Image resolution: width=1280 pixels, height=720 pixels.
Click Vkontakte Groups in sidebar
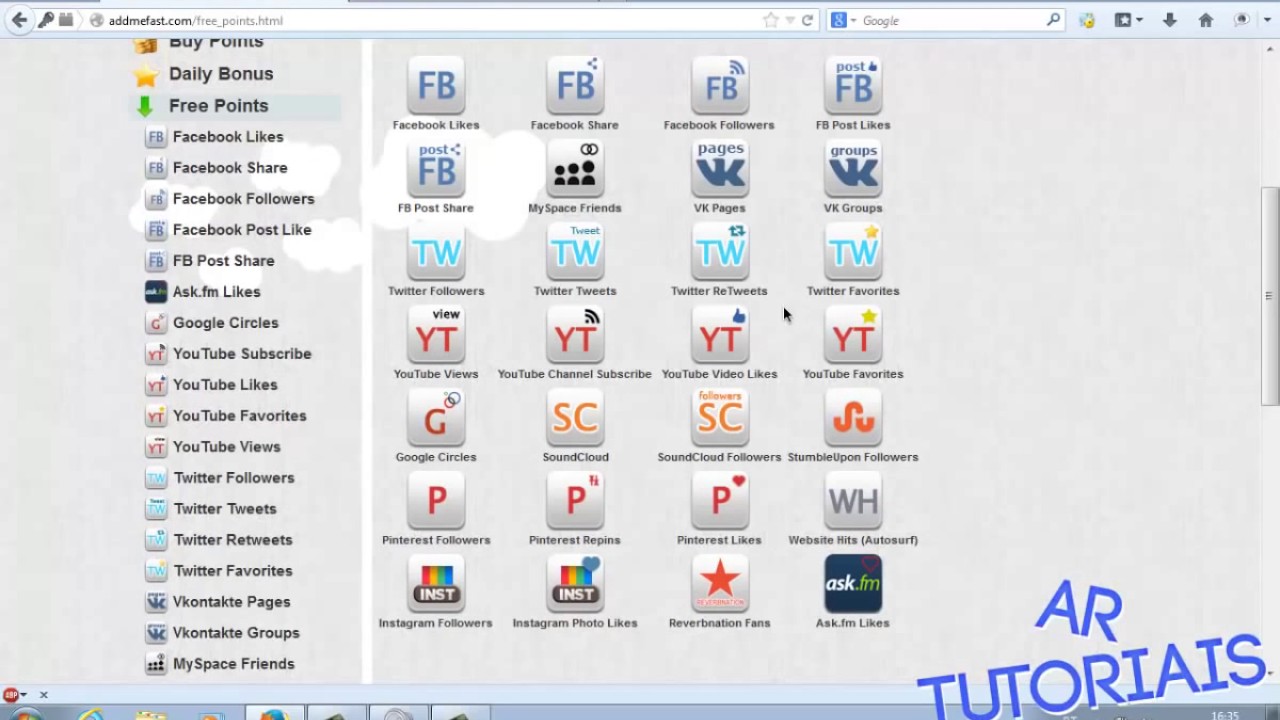pyautogui.click(x=236, y=633)
